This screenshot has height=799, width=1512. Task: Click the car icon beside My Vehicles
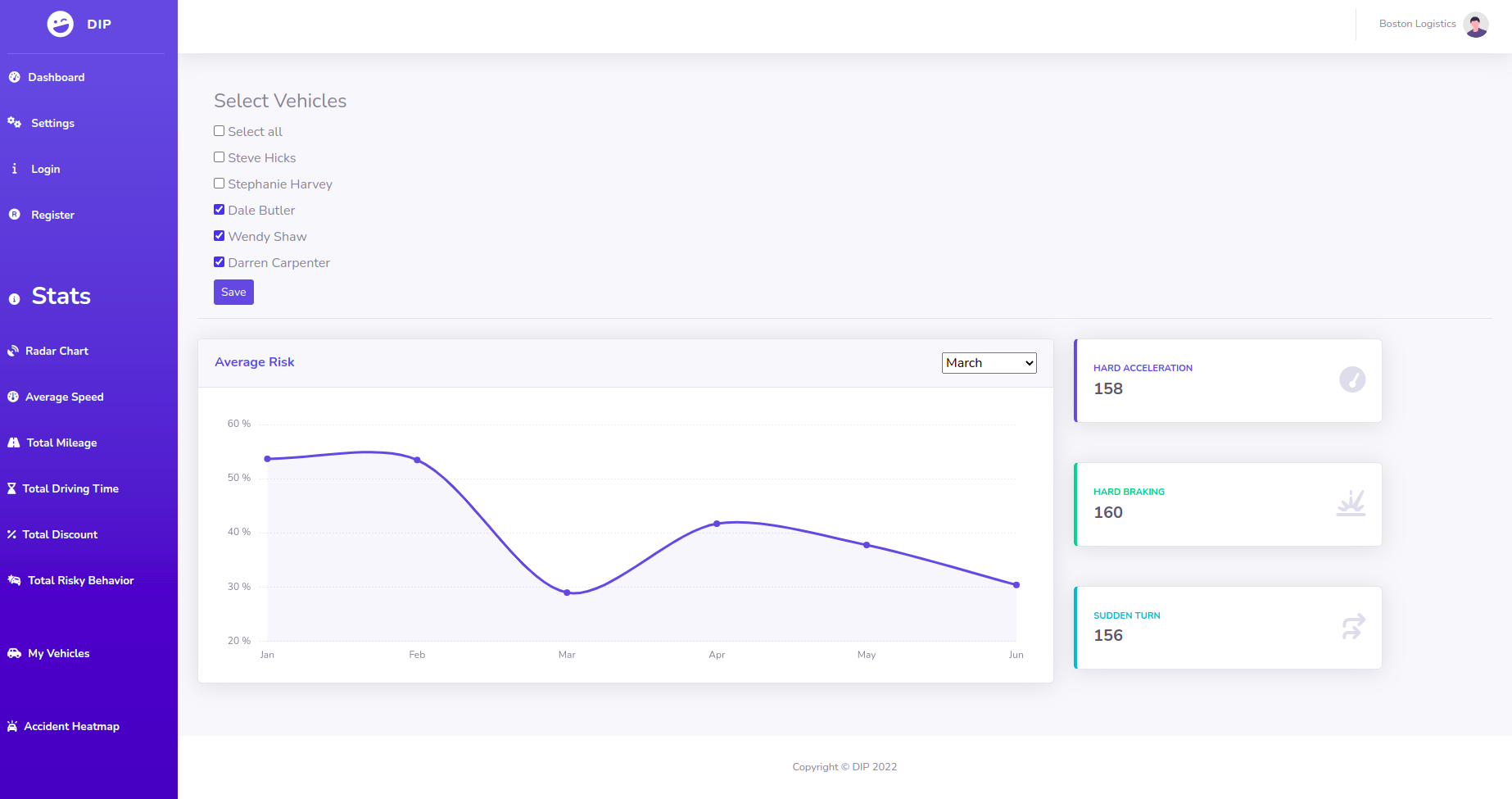tap(14, 653)
